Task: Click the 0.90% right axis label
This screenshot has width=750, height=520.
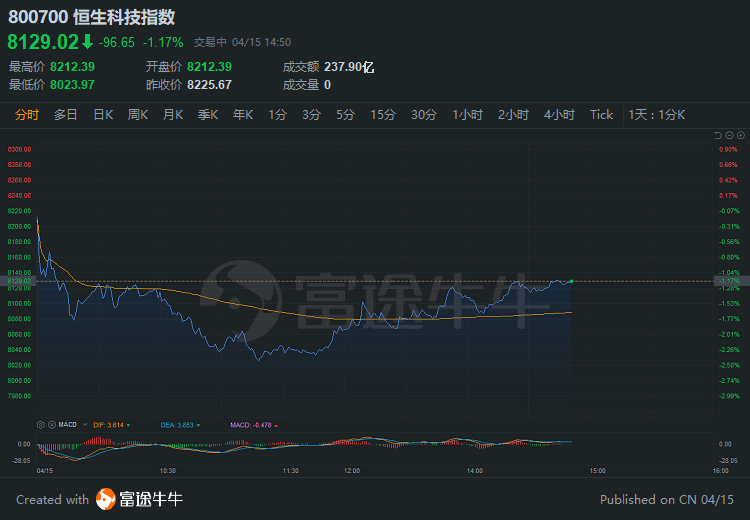Action: [728, 149]
